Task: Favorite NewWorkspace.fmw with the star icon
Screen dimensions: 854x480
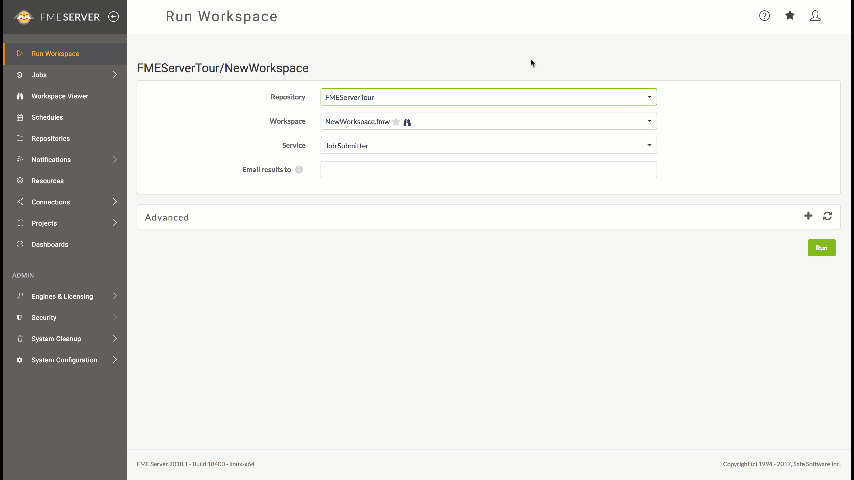Action: (x=396, y=121)
